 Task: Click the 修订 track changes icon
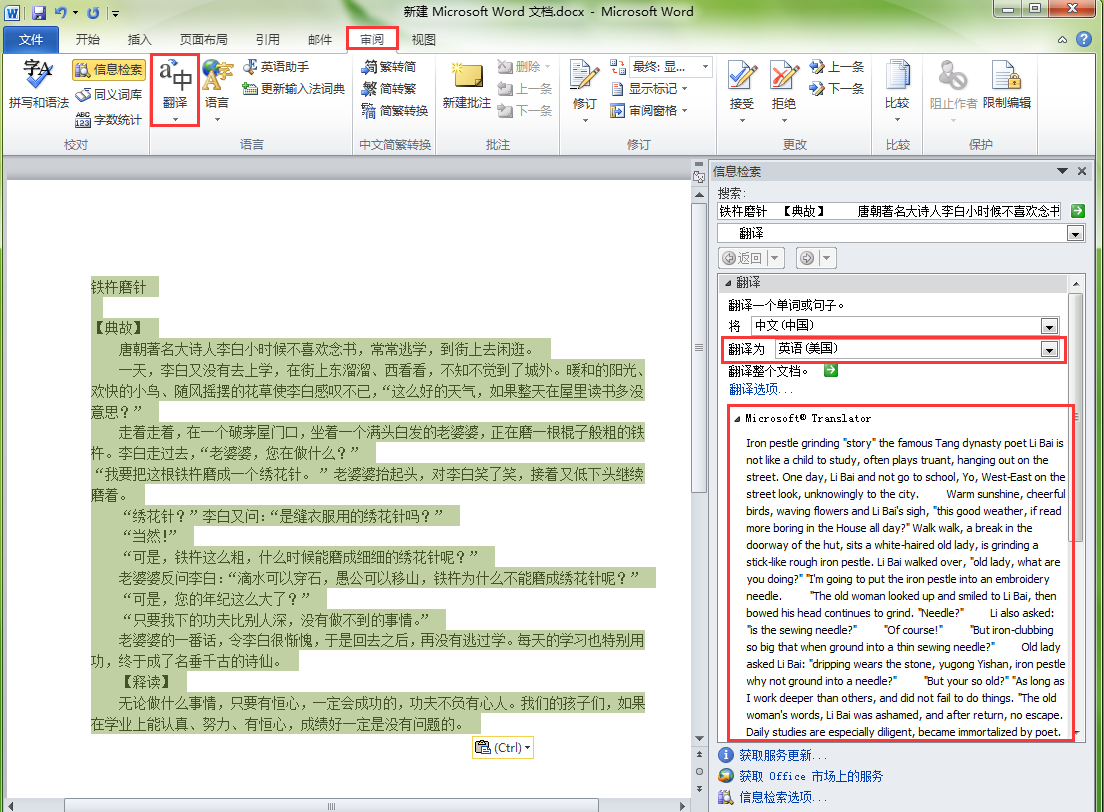click(x=584, y=76)
